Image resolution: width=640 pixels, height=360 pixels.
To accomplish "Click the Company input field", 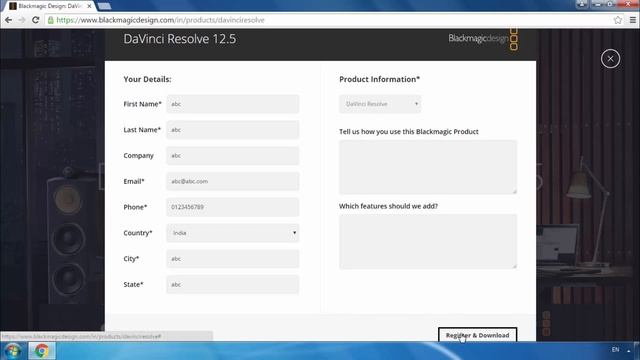I will pyautogui.click(x=233, y=156).
